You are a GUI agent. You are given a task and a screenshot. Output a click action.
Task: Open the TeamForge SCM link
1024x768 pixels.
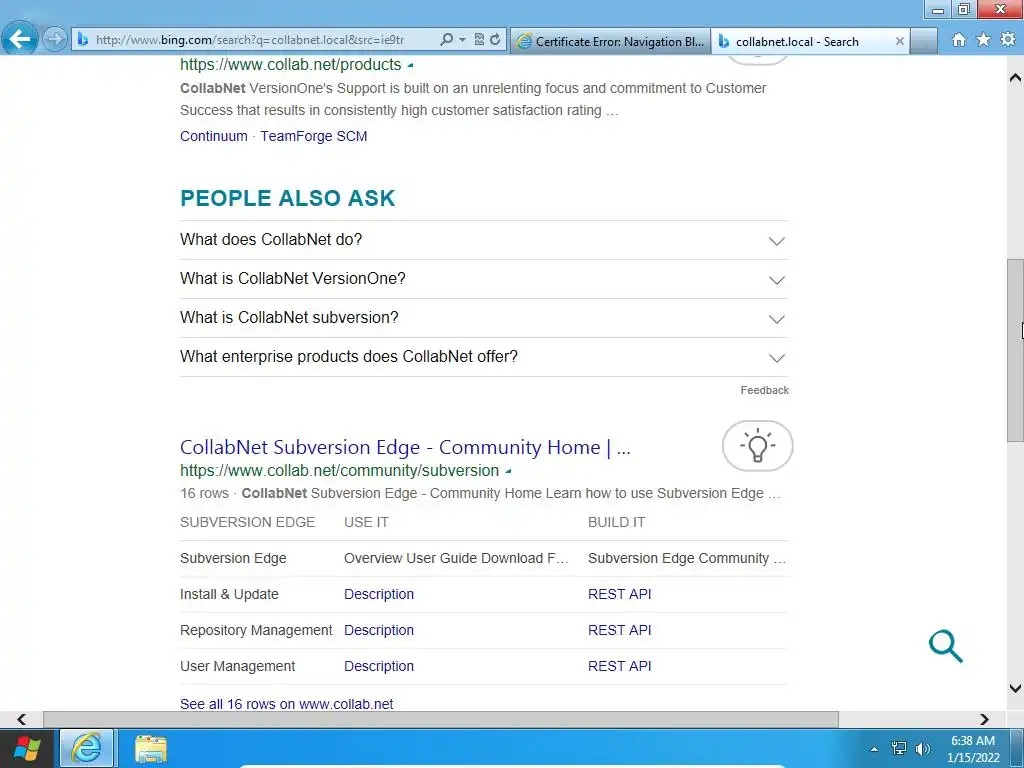coord(313,136)
